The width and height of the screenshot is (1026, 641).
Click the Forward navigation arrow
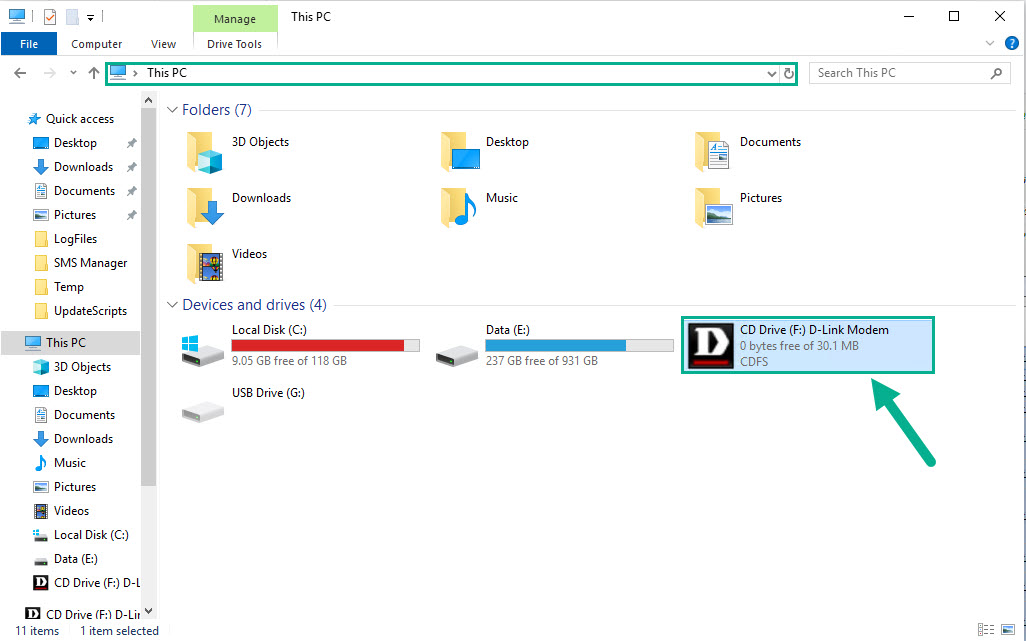(x=50, y=73)
